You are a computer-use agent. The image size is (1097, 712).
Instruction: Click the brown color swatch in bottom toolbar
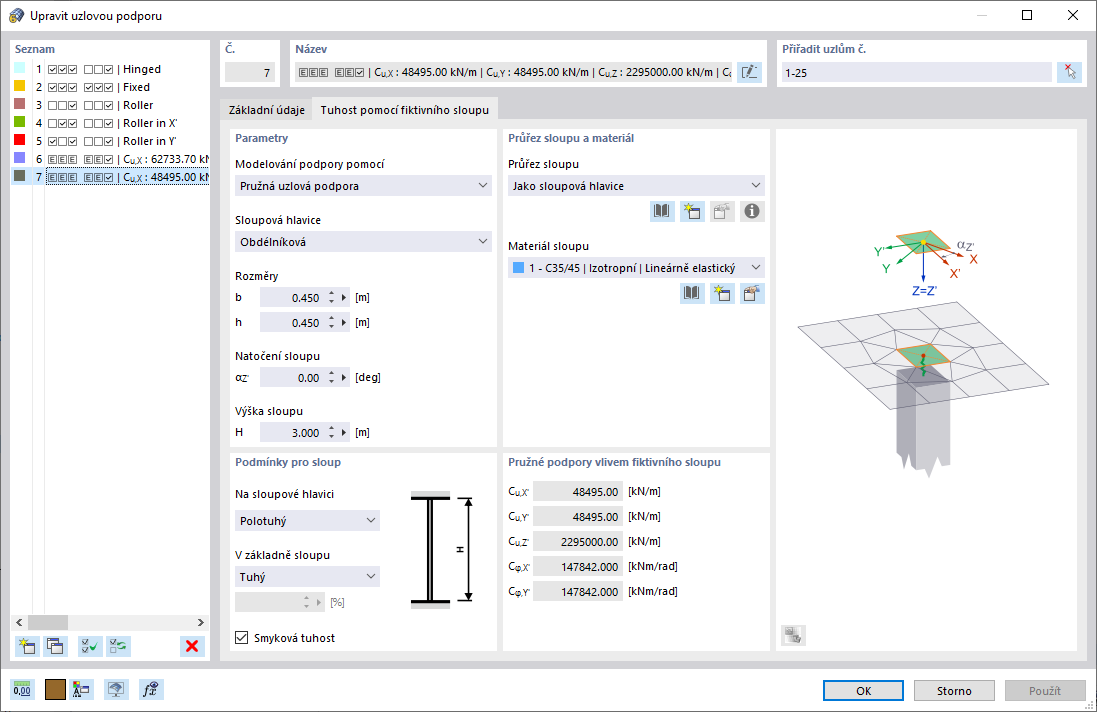pyautogui.click(x=55, y=690)
